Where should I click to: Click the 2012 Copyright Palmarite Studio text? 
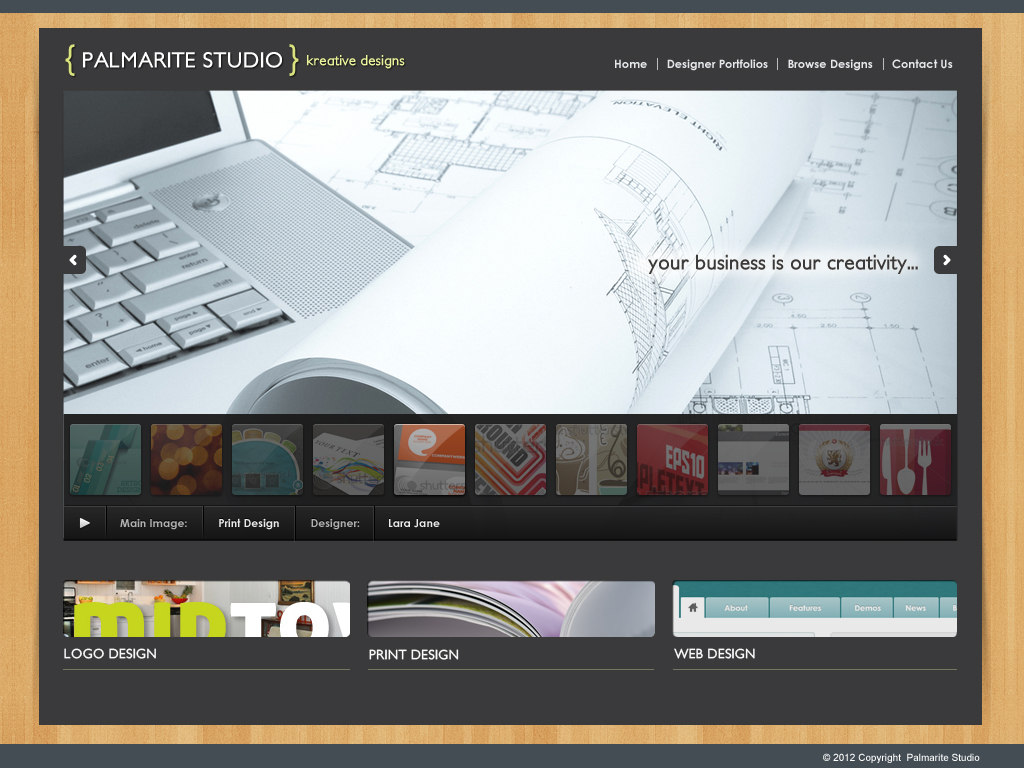pyautogui.click(x=901, y=758)
